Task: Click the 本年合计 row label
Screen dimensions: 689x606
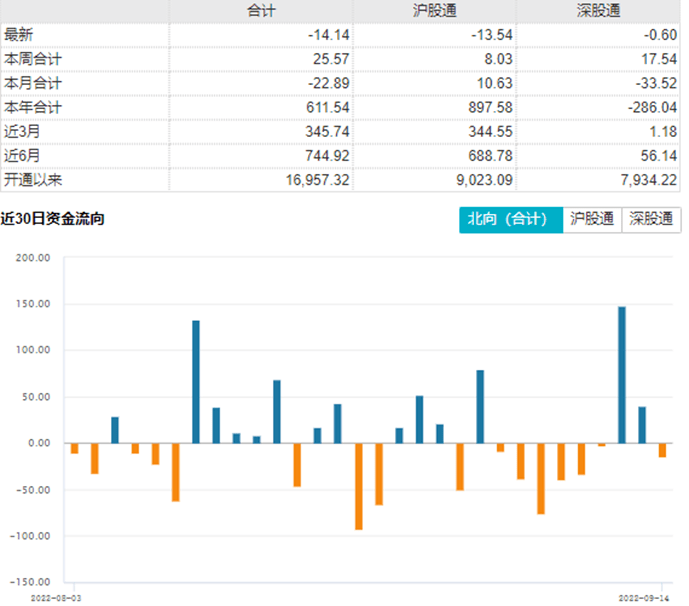Action: tap(33, 107)
